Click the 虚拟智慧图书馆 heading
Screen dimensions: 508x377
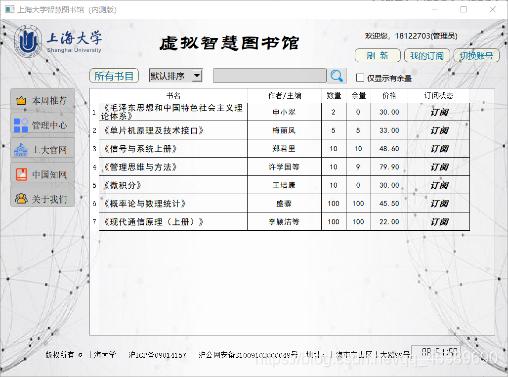click(x=229, y=43)
